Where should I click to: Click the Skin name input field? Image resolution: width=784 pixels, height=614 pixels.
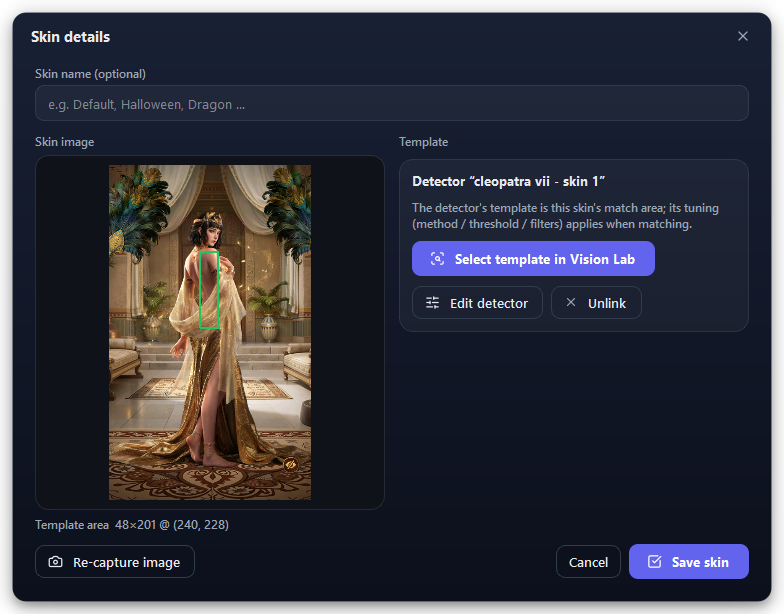coord(392,103)
